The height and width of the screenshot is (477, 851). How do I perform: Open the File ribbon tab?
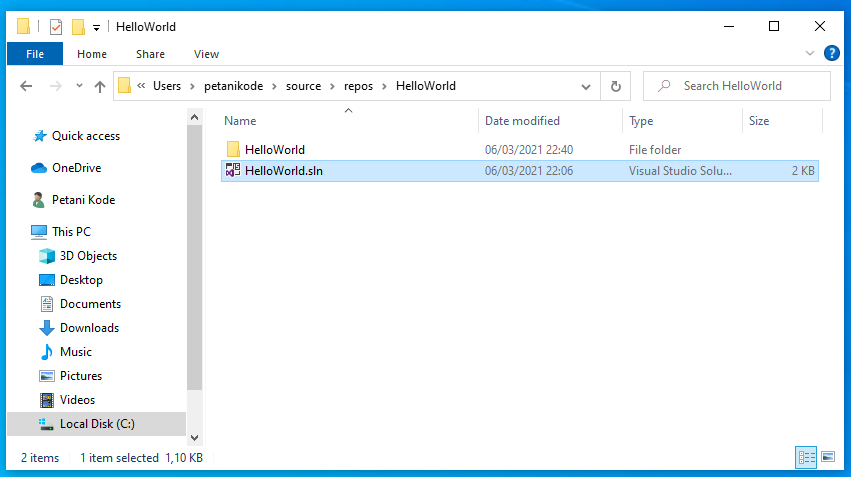click(x=35, y=54)
